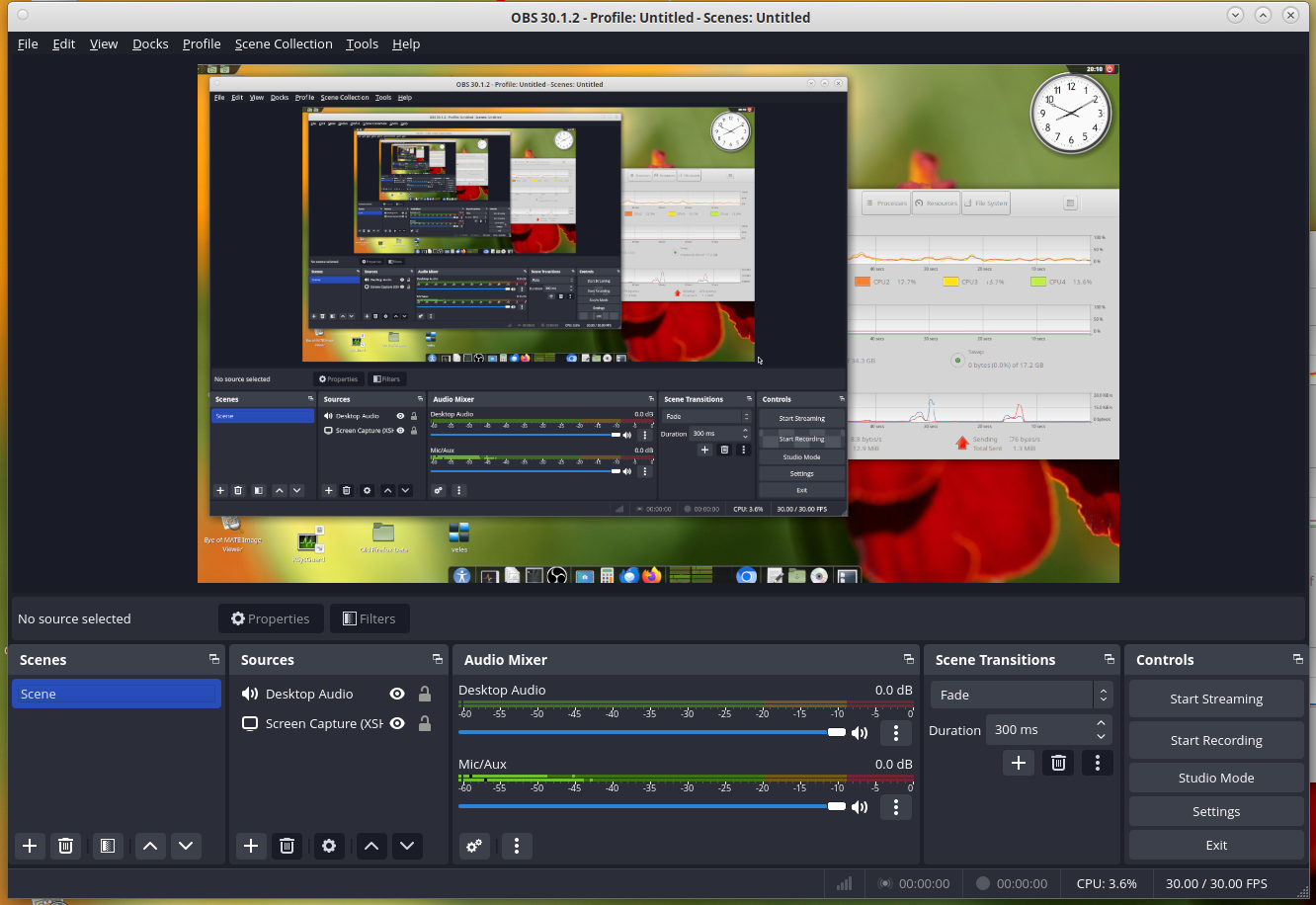The width and height of the screenshot is (1316, 905).
Task: Open Settings from Controls dock
Action: (1216, 811)
